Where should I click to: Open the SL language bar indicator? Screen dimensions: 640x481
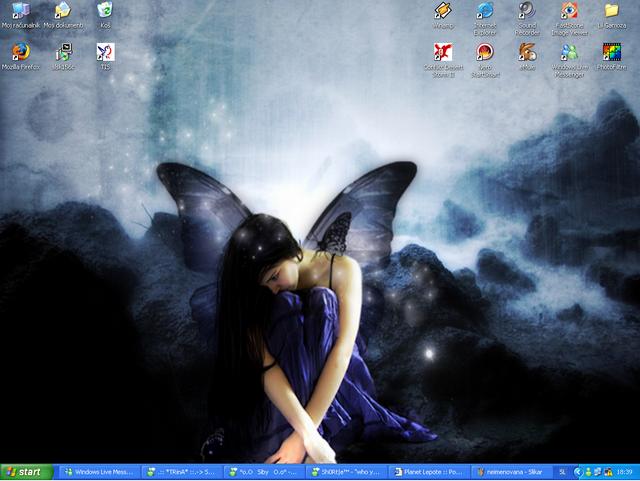click(562, 471)
